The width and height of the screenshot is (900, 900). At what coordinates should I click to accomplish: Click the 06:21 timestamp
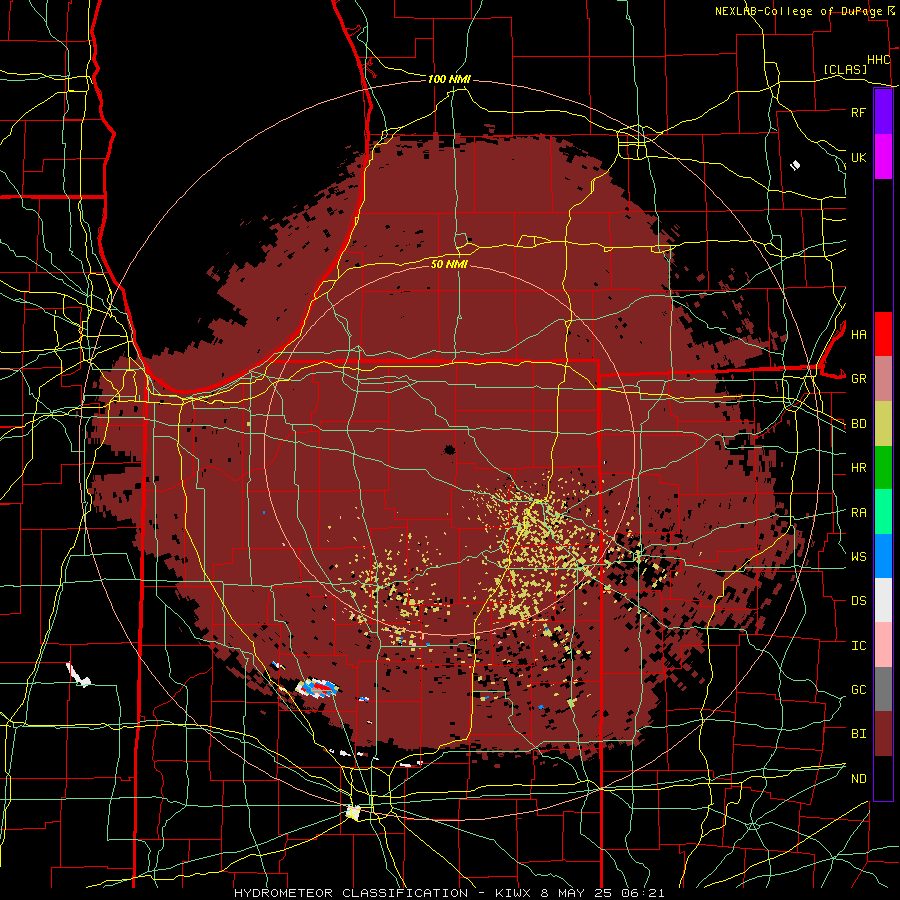(645, 893)
